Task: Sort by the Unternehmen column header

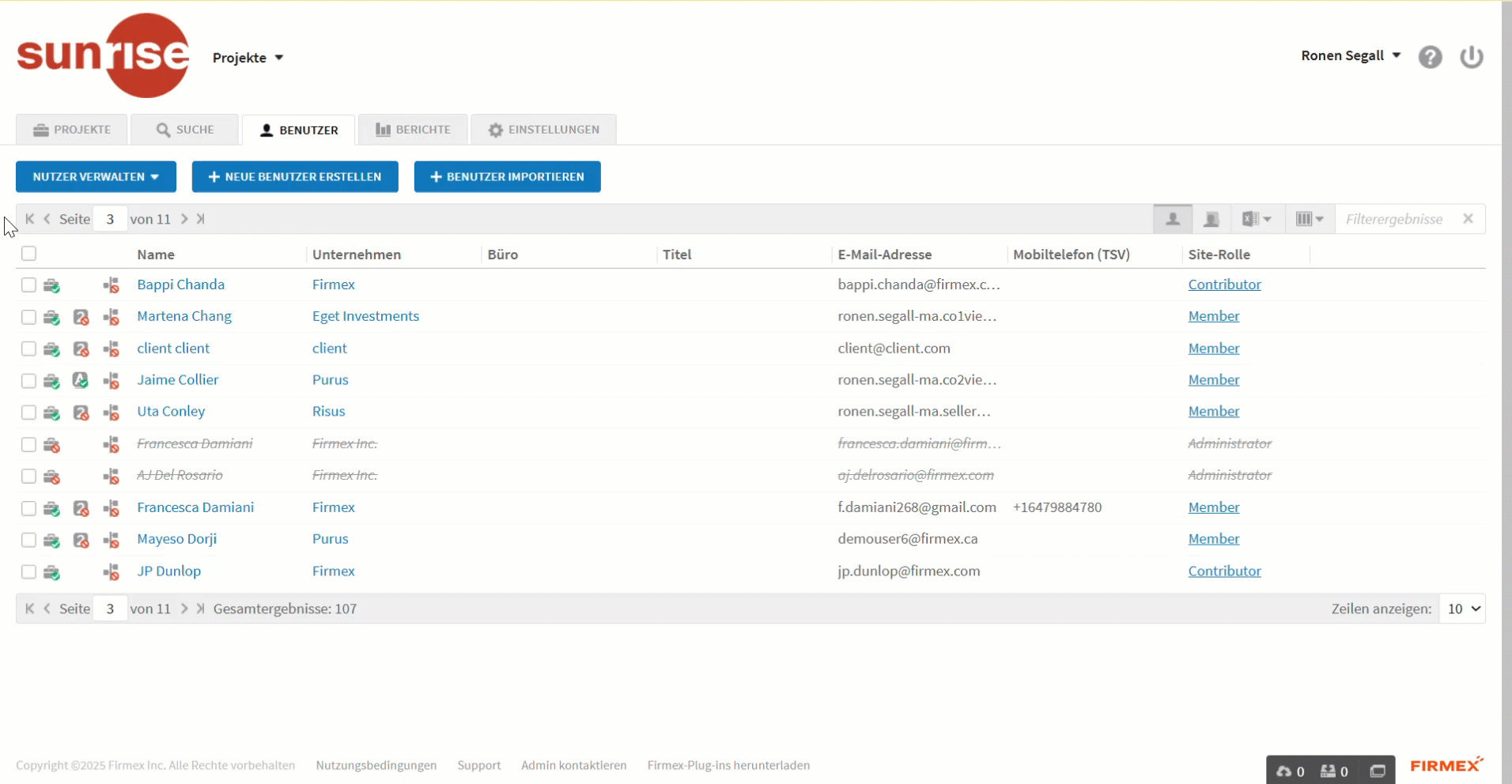Action: click(357, 254)
